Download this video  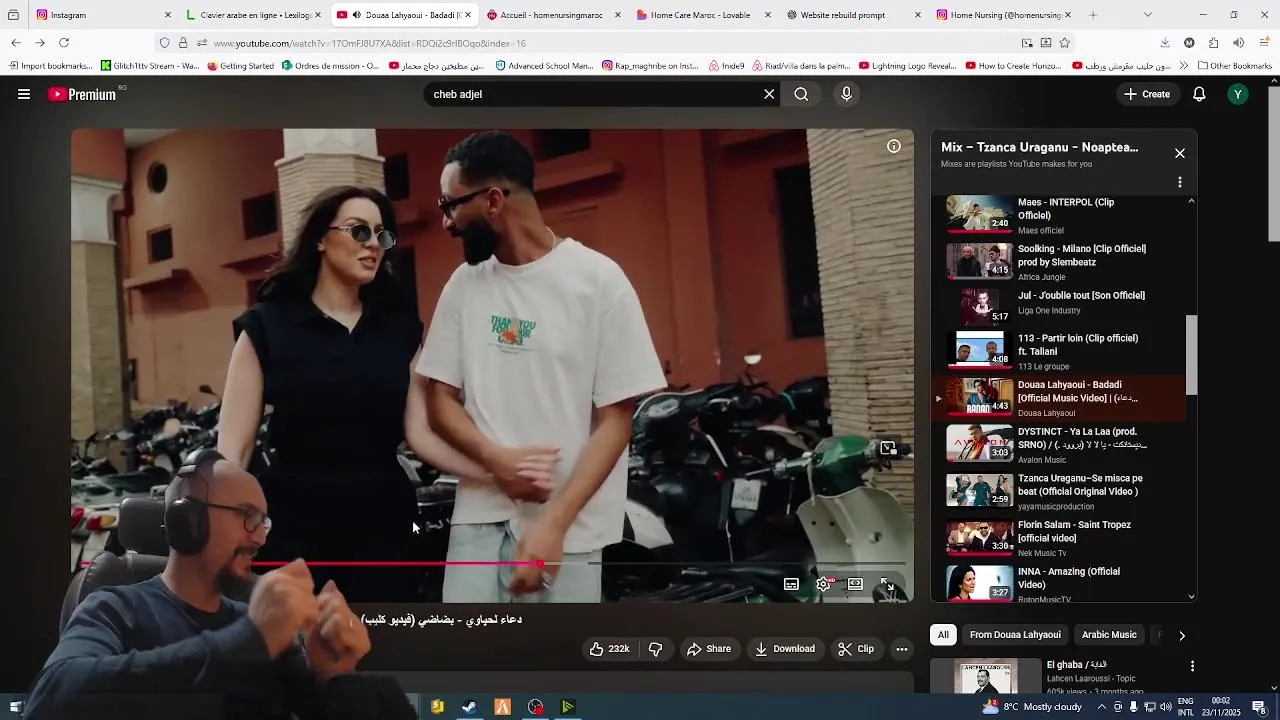coord(785,649)
